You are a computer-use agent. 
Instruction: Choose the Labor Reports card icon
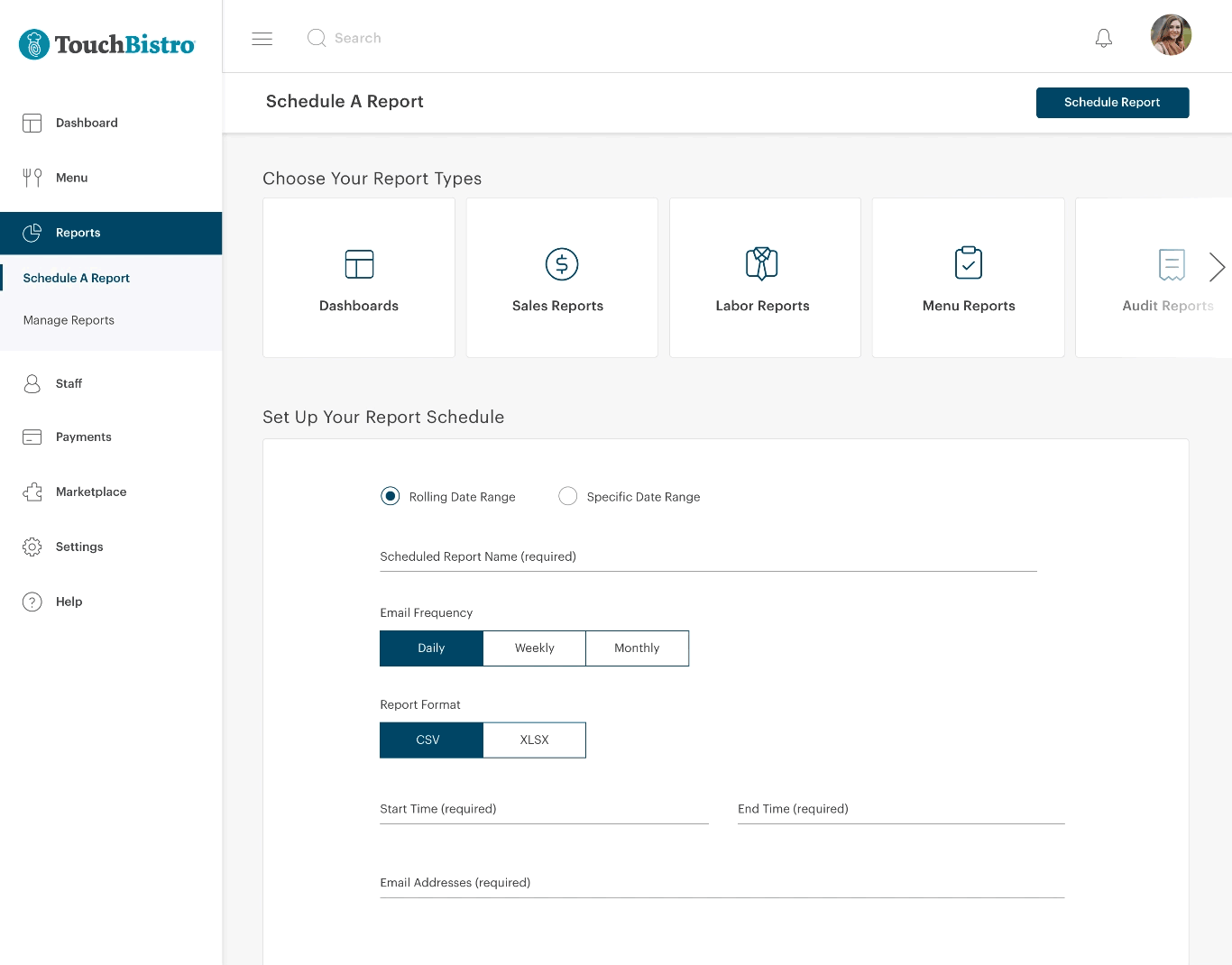coord(761,263)
